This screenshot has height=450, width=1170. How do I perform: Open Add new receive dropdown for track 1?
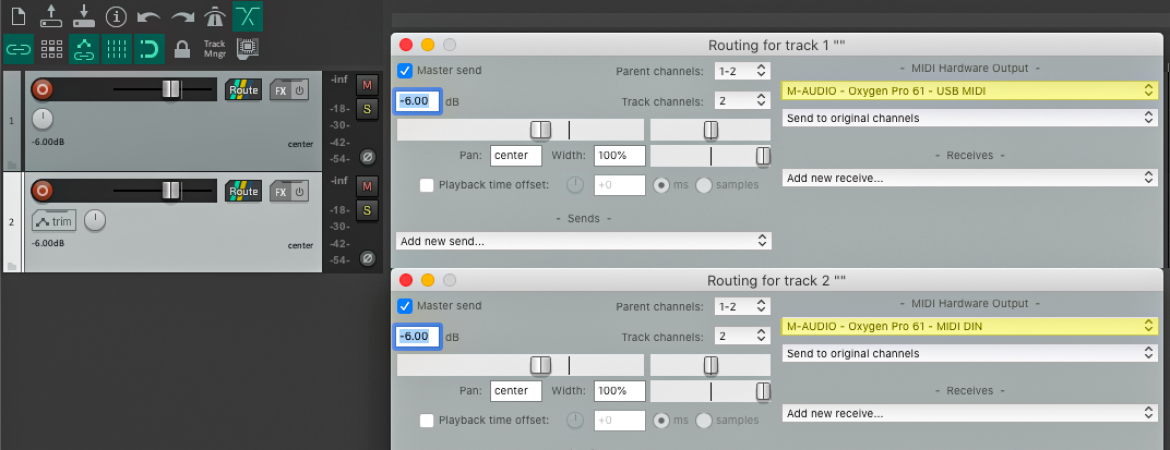(x=970, y=178)
